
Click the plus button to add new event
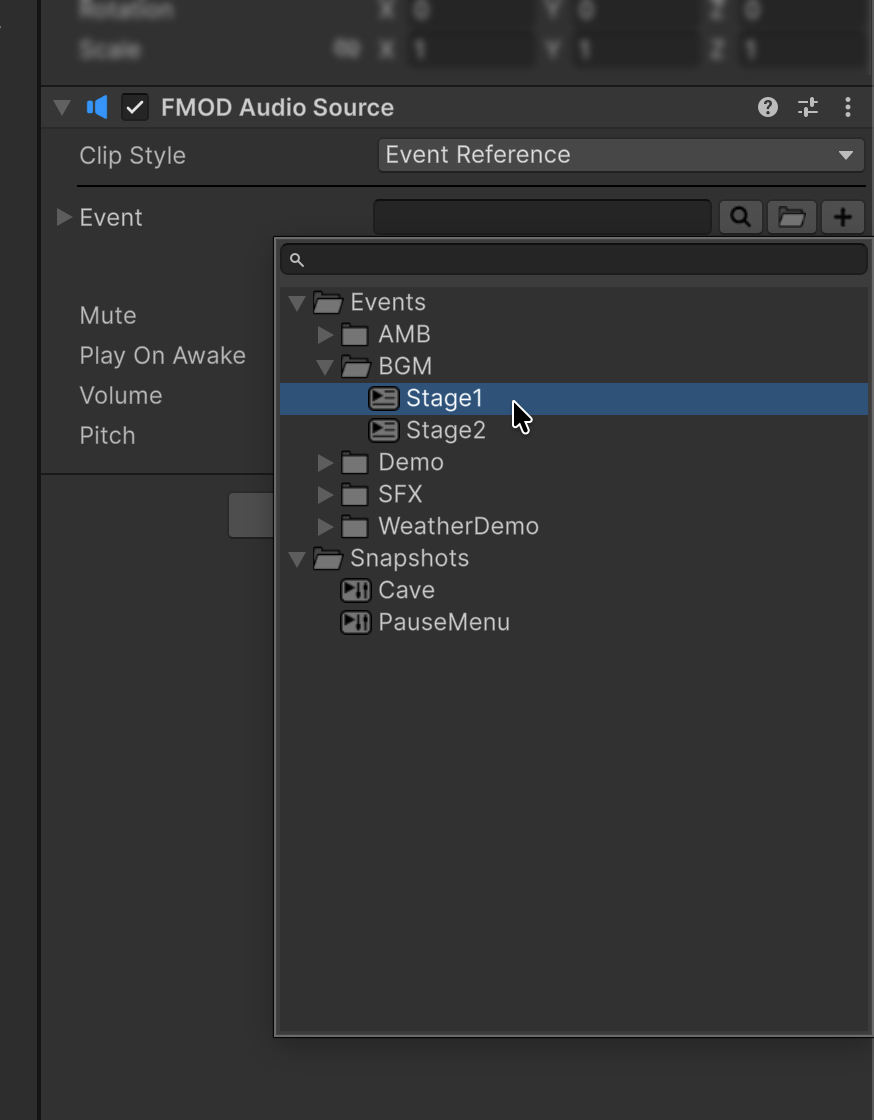coord(843,216)
